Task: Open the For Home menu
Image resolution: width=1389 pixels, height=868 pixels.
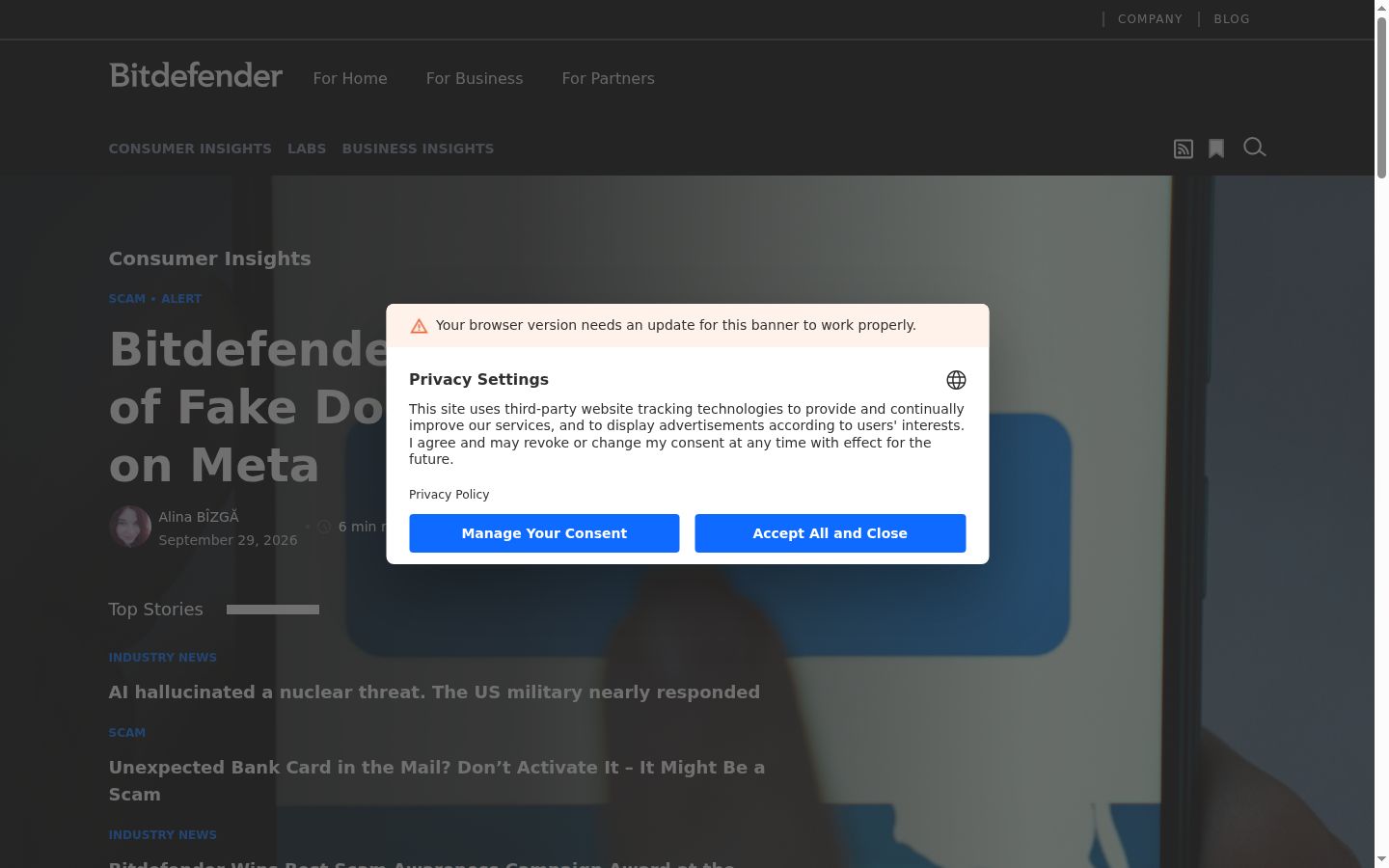Action: [350, 78]
